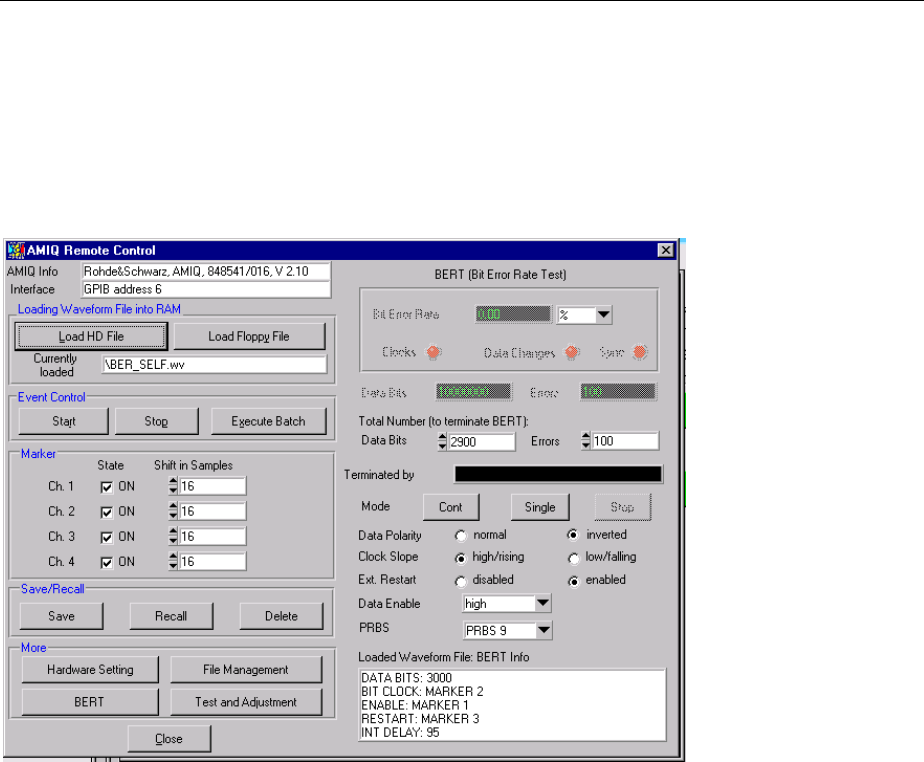Click the Currently loaded file field
The height and width of the screenshot is (762, 924).
214,365
